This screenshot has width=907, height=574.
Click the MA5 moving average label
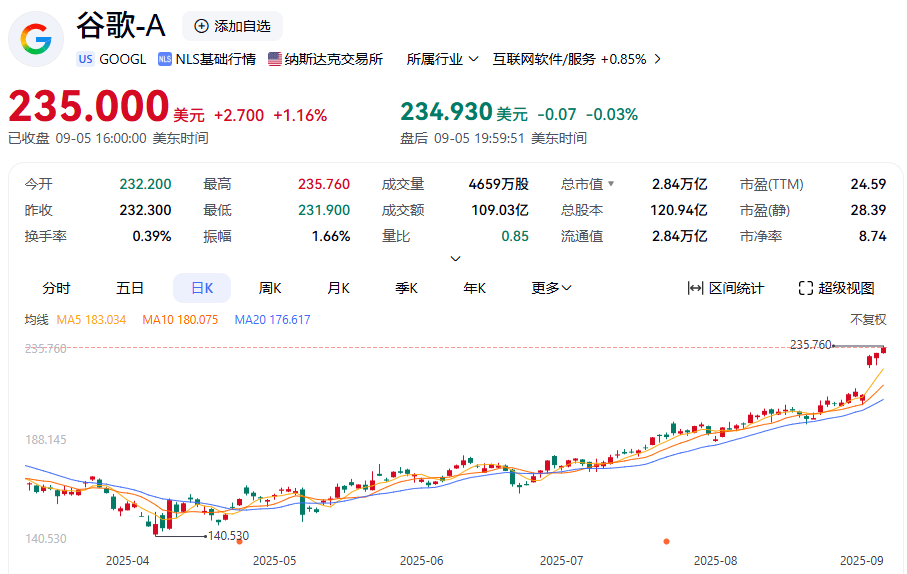(91, 320)
